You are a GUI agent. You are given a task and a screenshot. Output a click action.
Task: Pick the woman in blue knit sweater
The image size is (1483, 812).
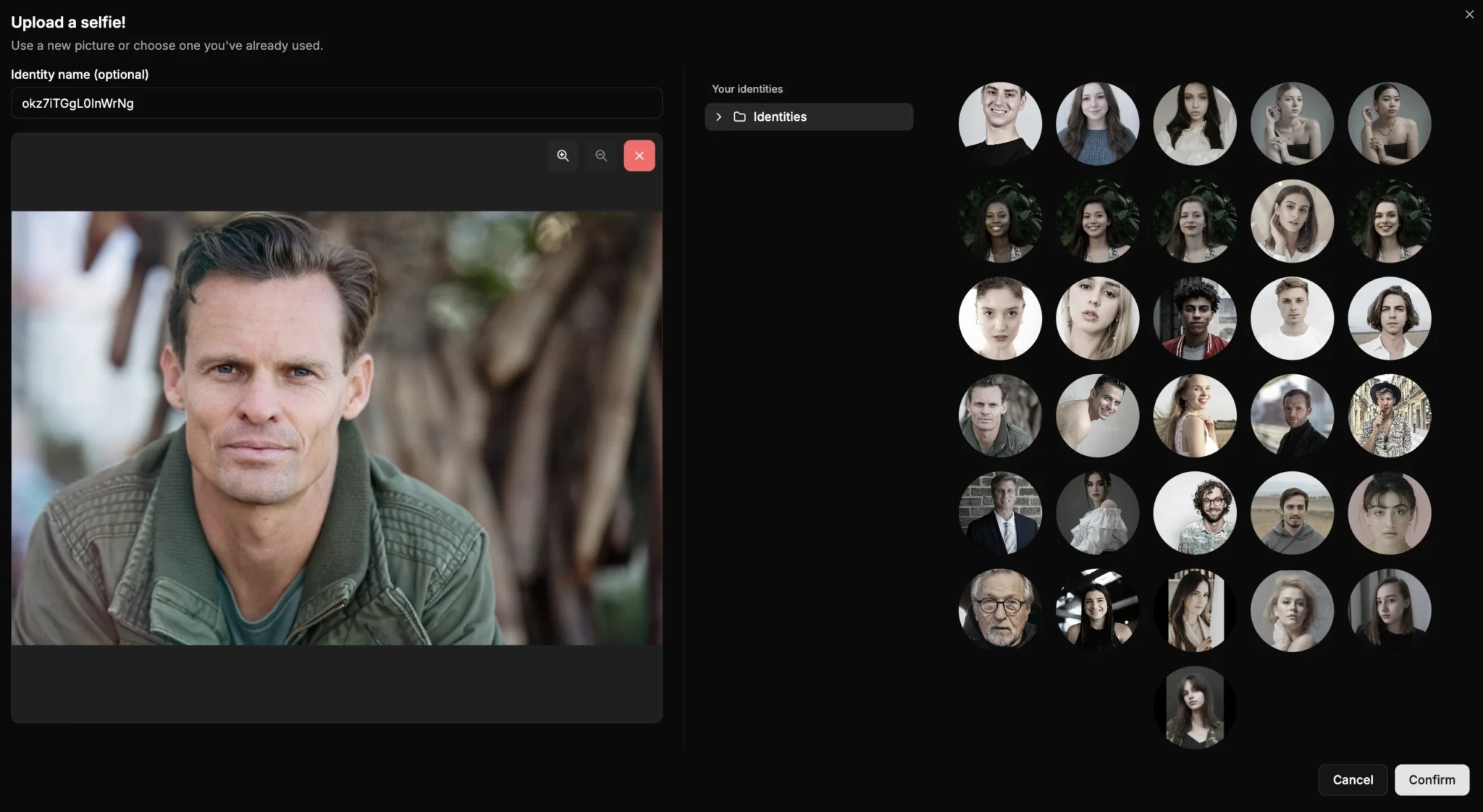[1097, 124]
